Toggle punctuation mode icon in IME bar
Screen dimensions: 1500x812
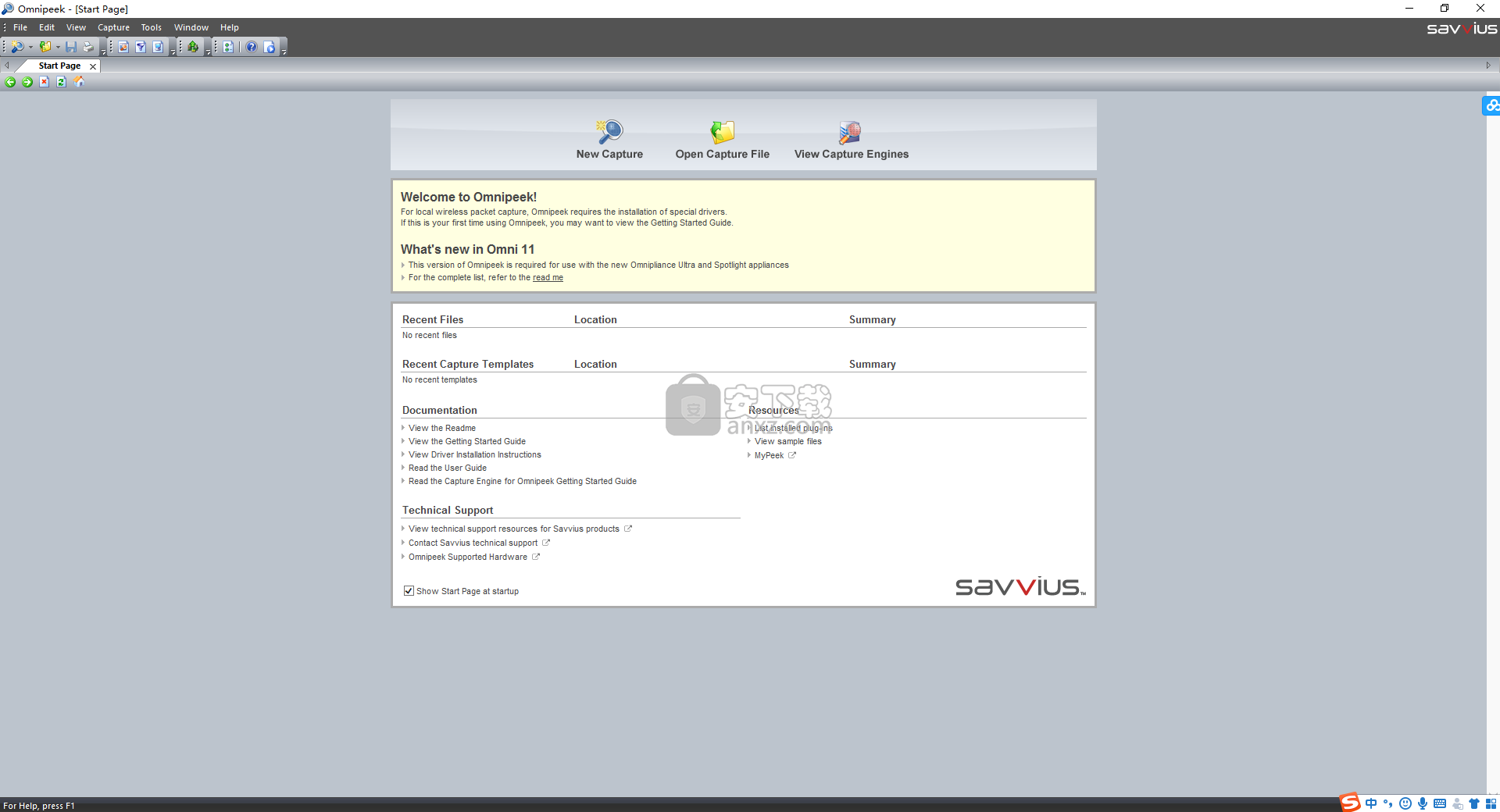pos(1388,803)
